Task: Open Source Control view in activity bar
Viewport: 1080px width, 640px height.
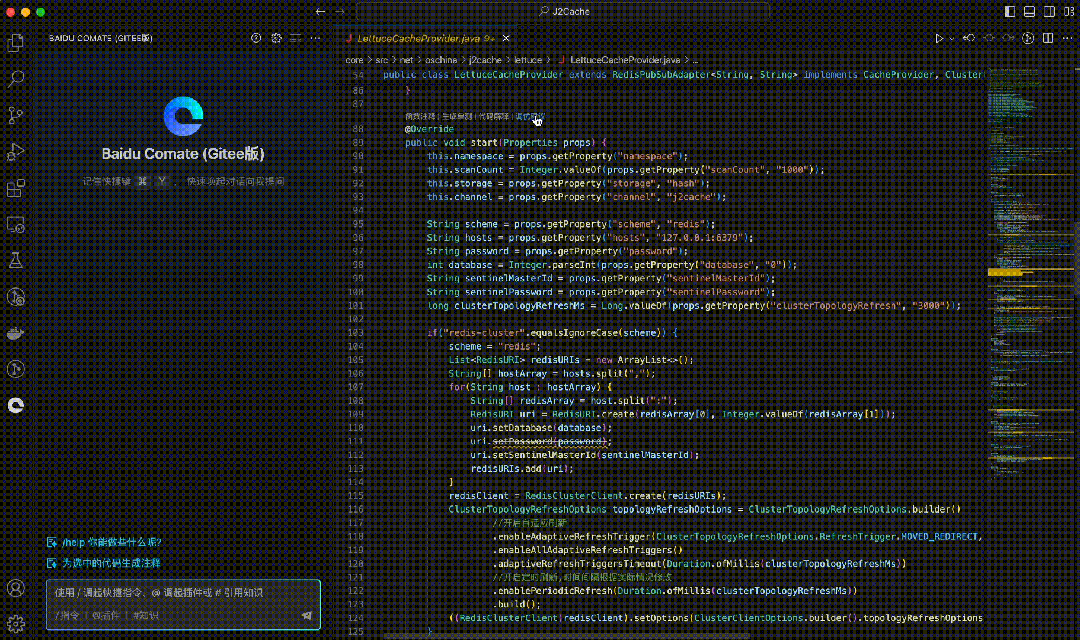Action: (x=16, y=115)
